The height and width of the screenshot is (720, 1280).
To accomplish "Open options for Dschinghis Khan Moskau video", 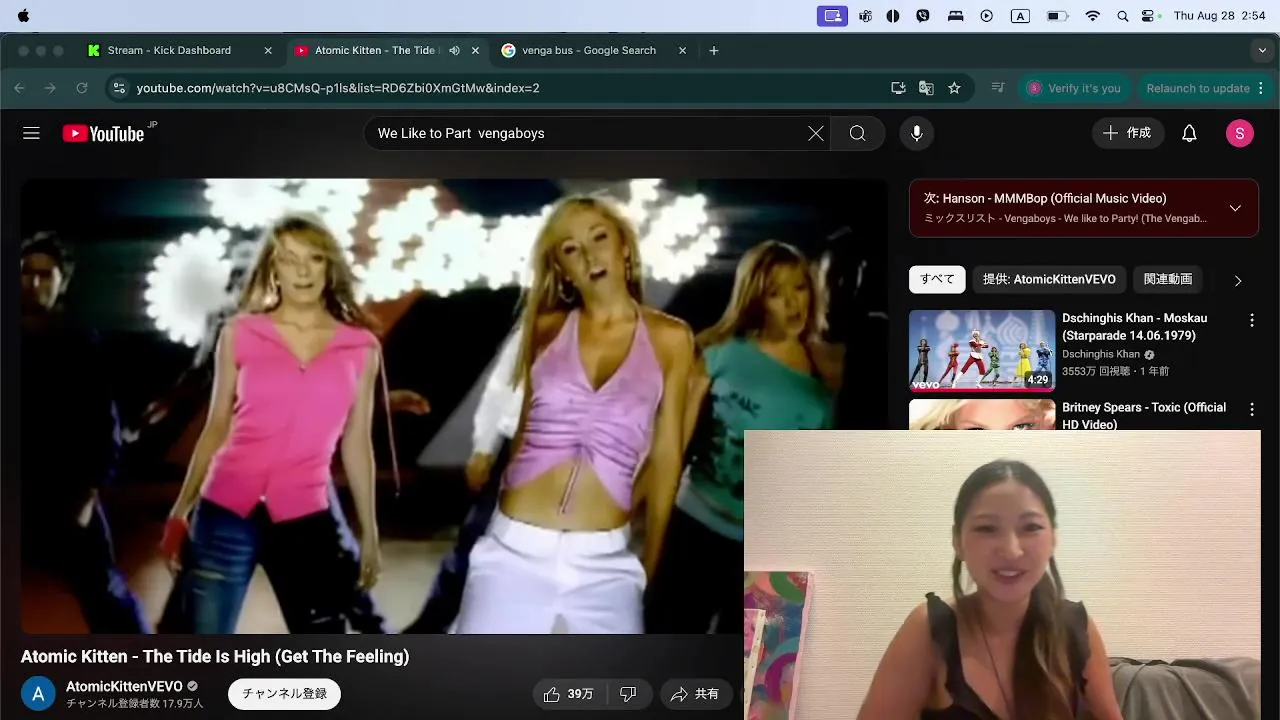I will click(1251, 321).
